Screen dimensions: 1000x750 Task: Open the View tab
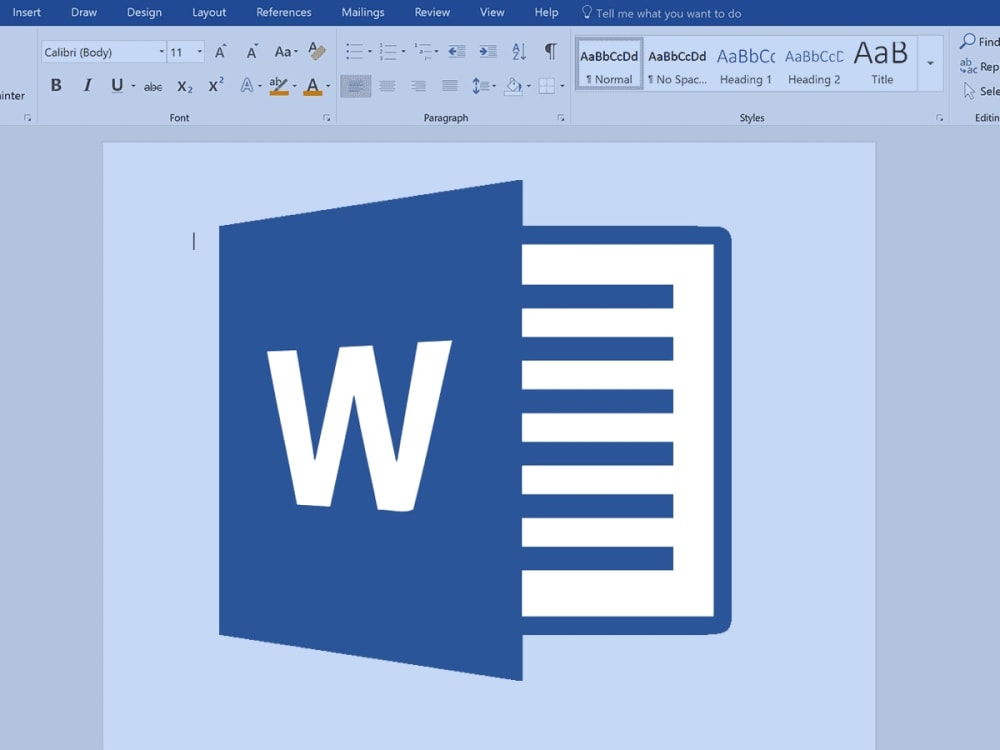click(x=492, y=13)
